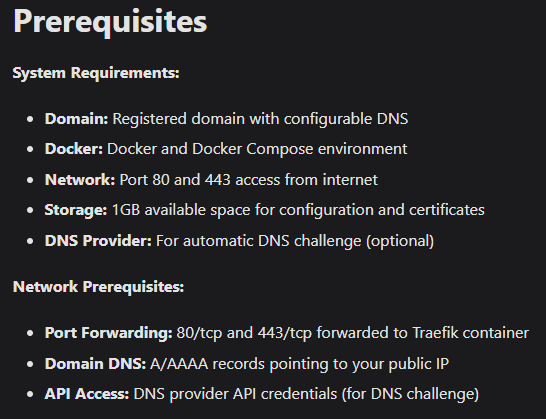
Task: Click text 'DNS provider API credentials'
Action: 235,394
